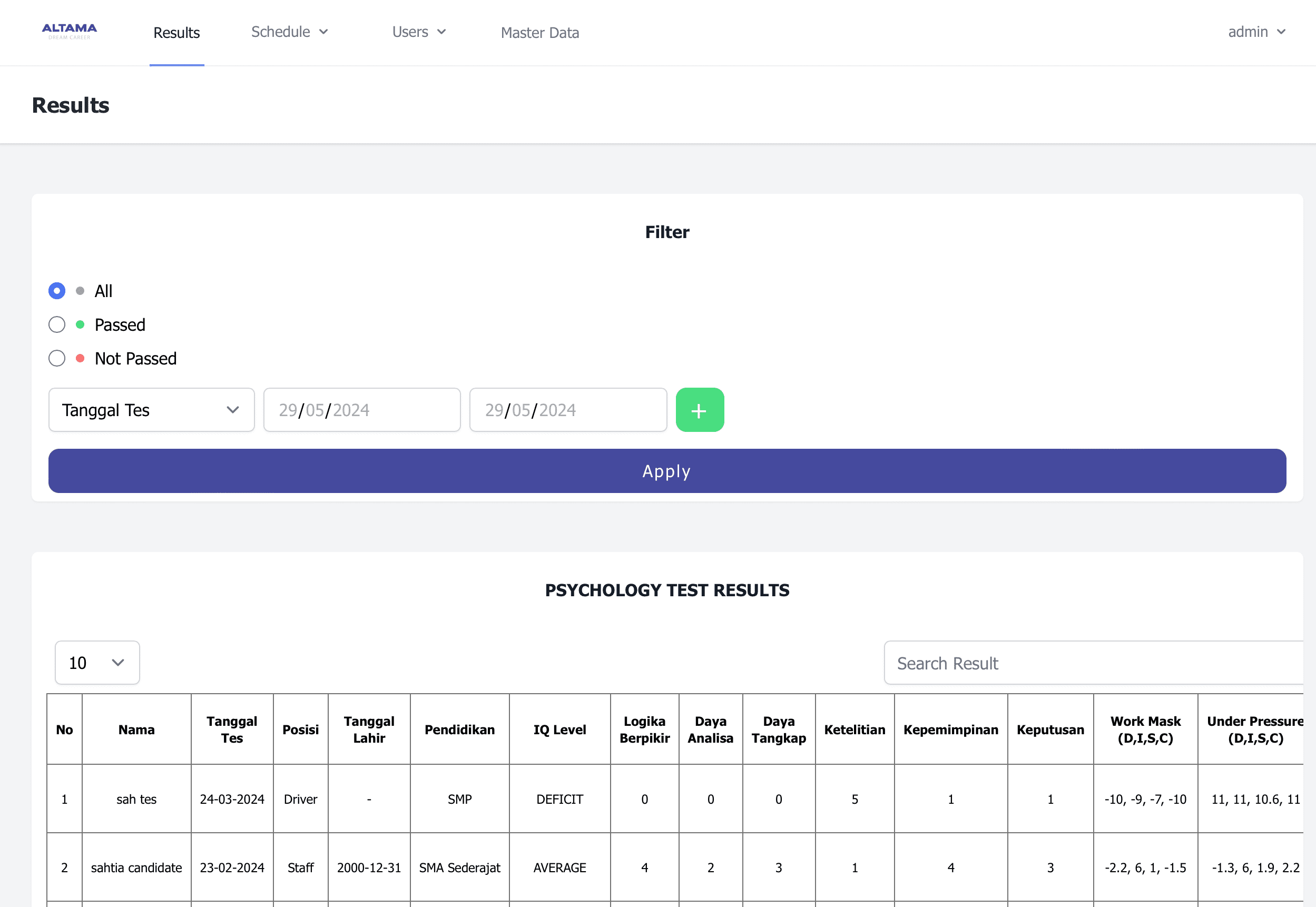Click the green plus add-filter button

click(699, 410)
